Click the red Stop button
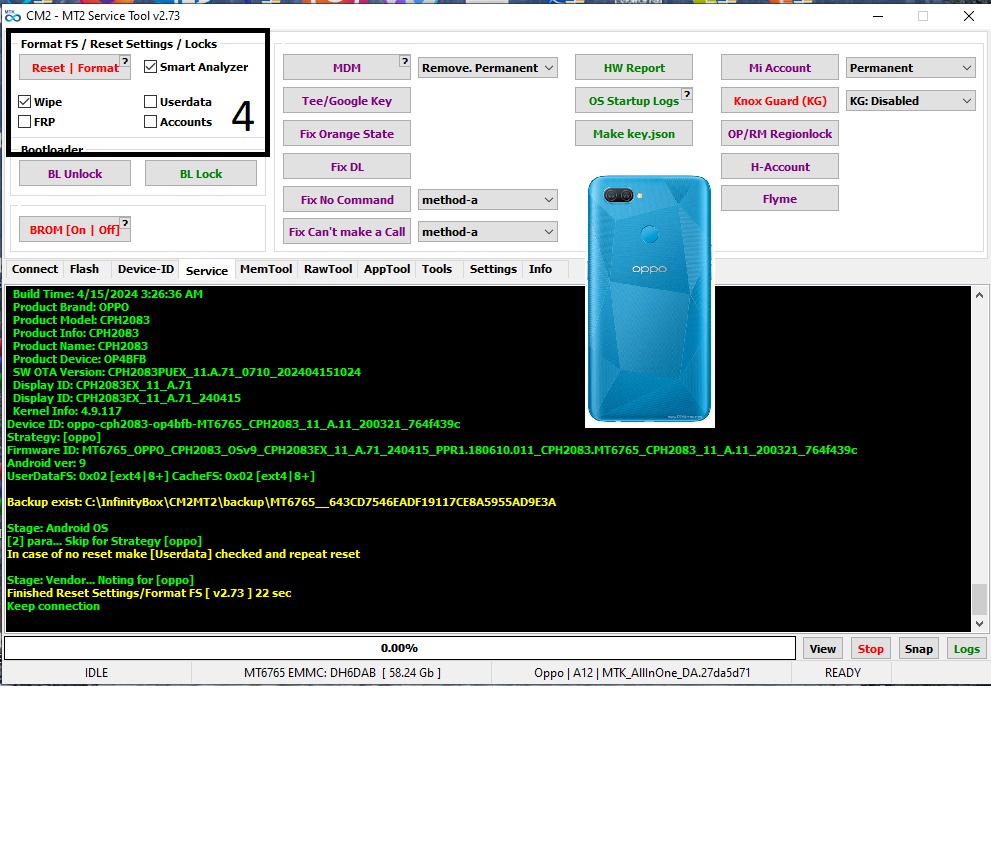 click(870, 649)
